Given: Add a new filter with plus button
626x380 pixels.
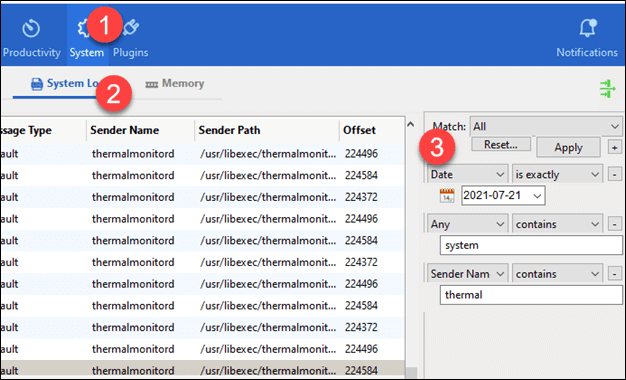Looking at the screenshot, I should [614, 148].
